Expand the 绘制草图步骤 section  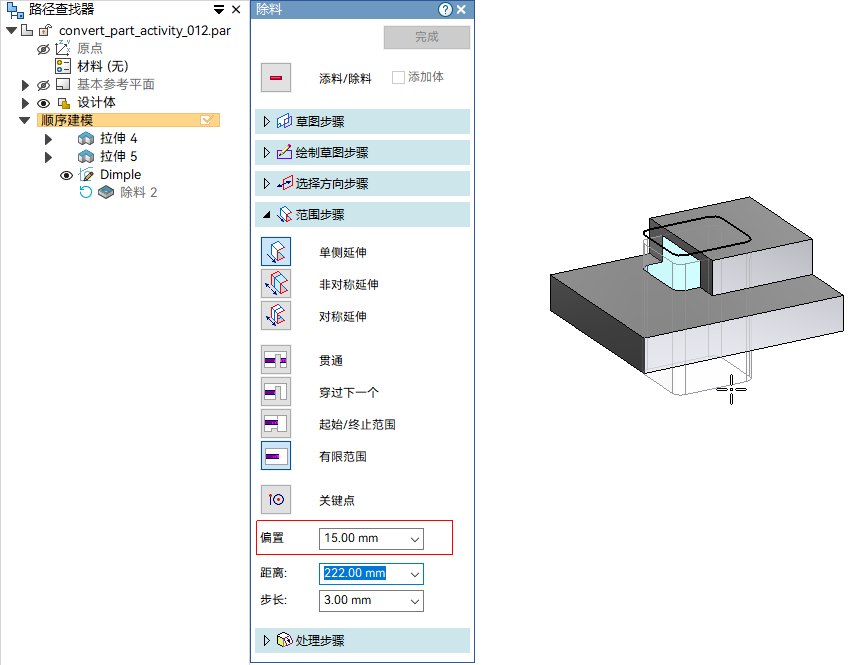pos(266,152)
